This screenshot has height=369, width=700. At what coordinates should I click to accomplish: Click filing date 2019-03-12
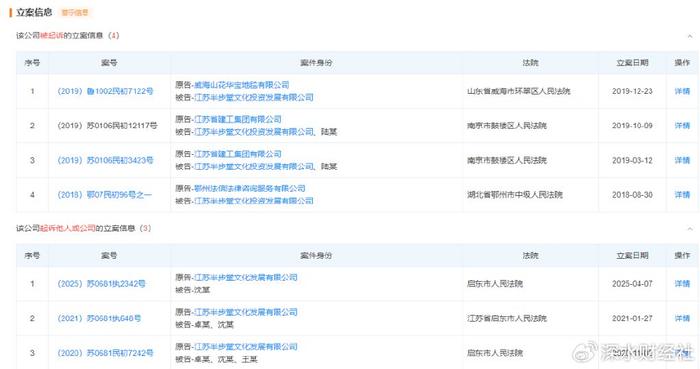pos(632,160)
